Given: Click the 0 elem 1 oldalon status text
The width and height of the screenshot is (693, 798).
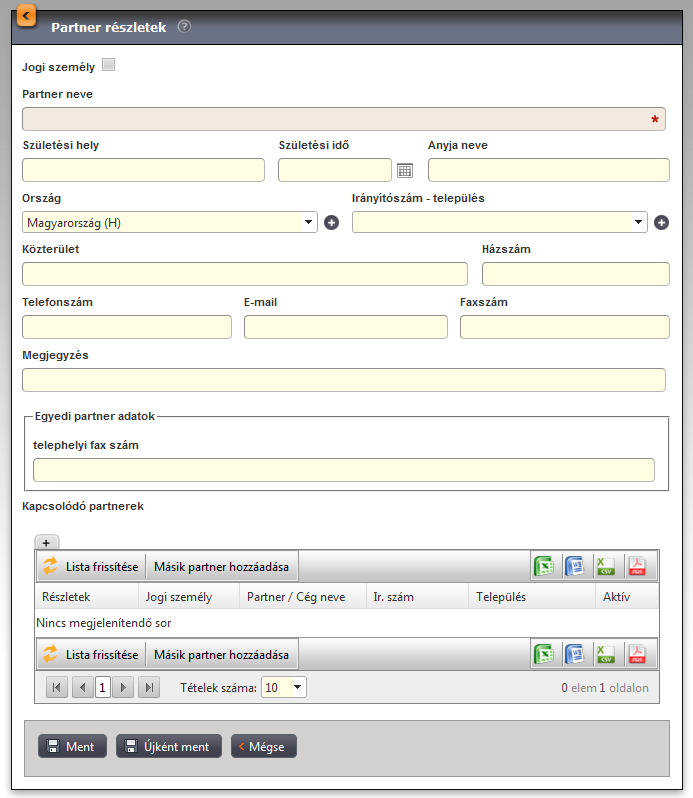Looking at the screenshot, I should click(x=605, y=688).
